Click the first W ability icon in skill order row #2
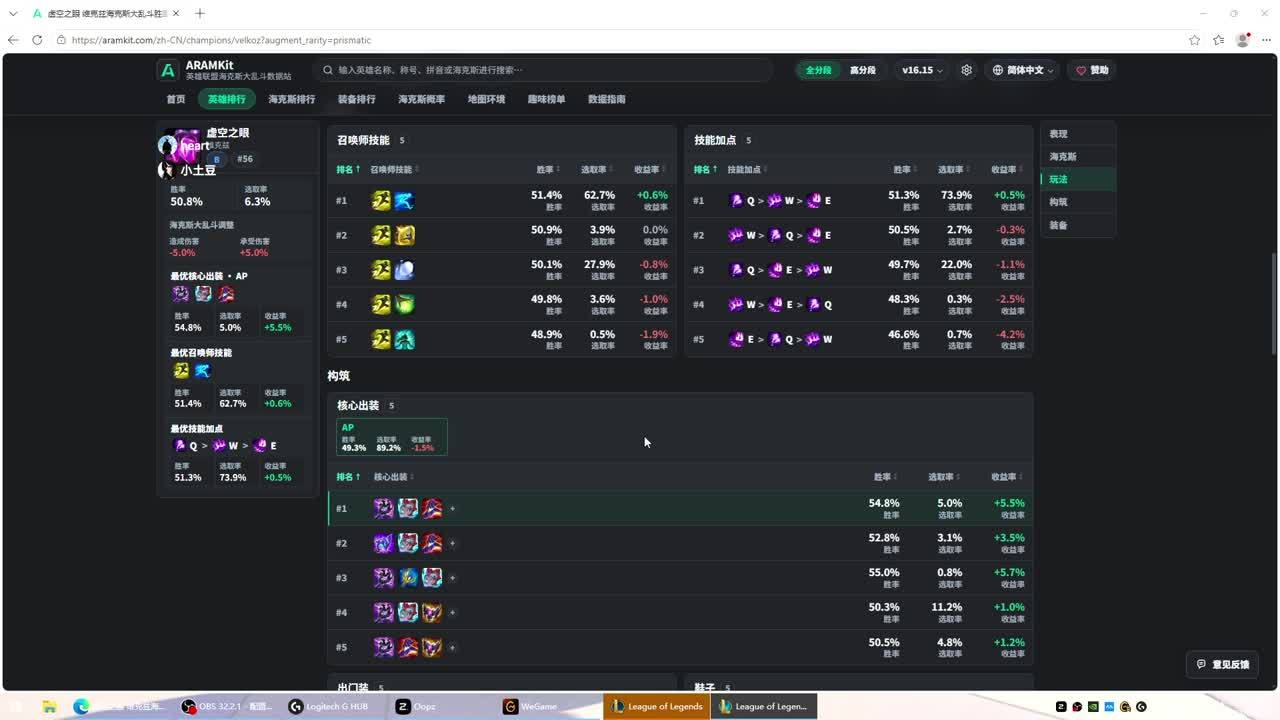This screenshot has width=1280, height=720. click(x=736, y=235)
